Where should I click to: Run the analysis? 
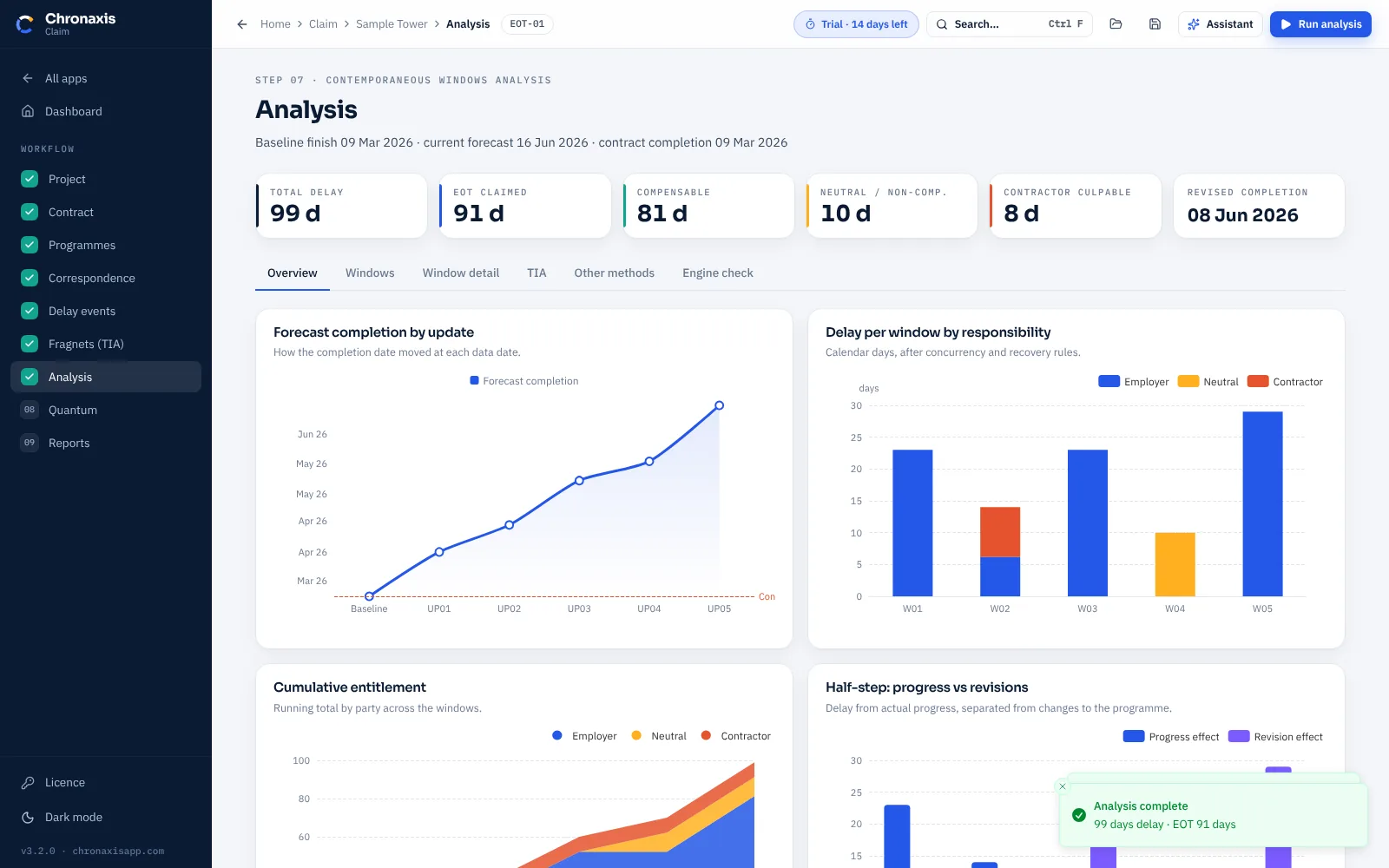[1320, 24]
